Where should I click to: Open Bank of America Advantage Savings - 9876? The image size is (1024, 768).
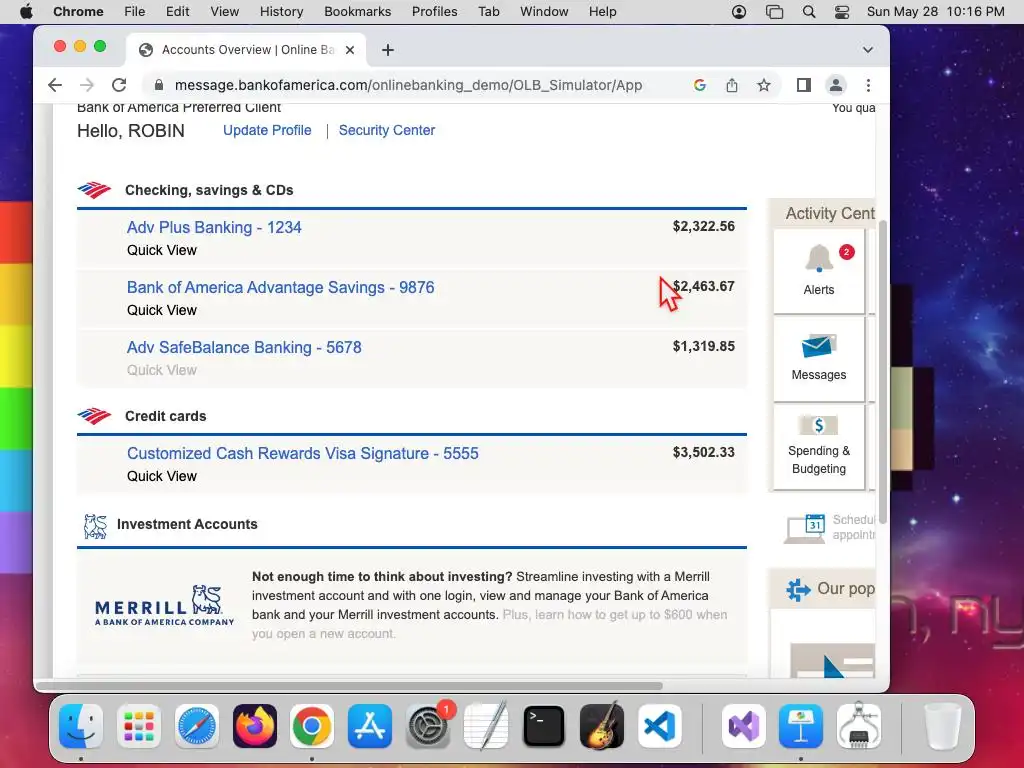[x=281, y=287]
